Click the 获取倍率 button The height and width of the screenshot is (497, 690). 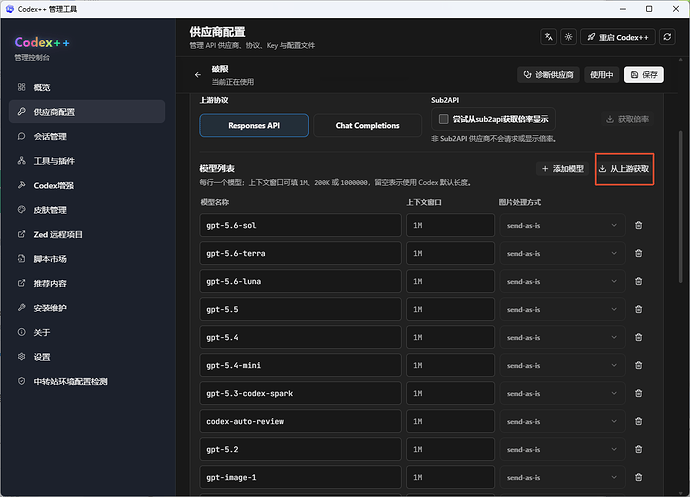627,119
